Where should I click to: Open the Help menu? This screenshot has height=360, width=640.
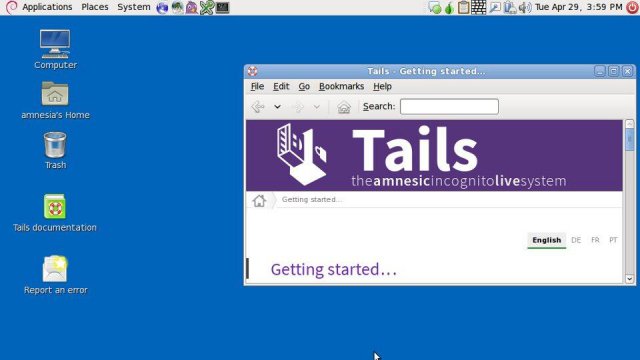pos(382,86)
